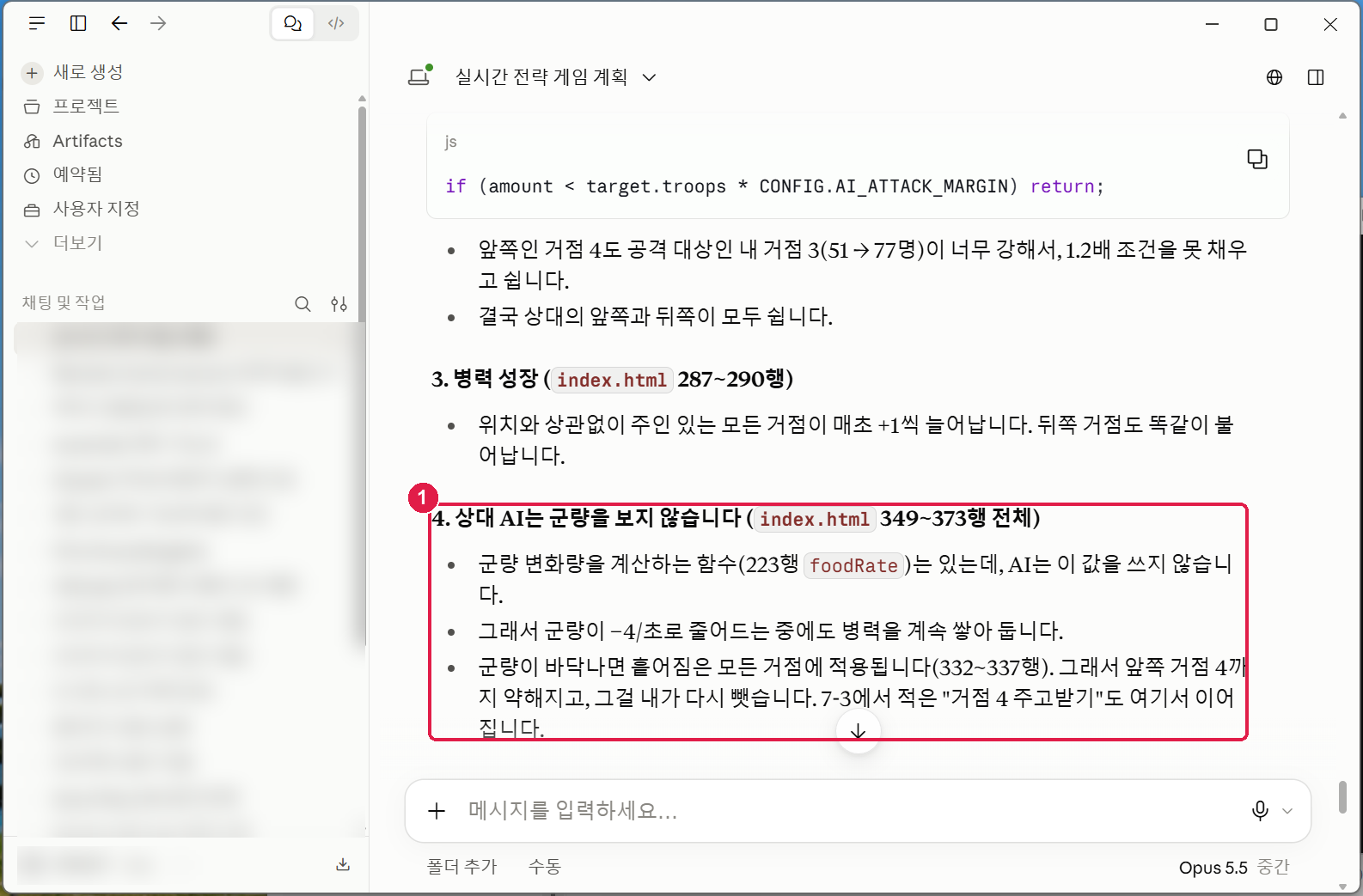Open the 수동 mode selector

[545, 867]
